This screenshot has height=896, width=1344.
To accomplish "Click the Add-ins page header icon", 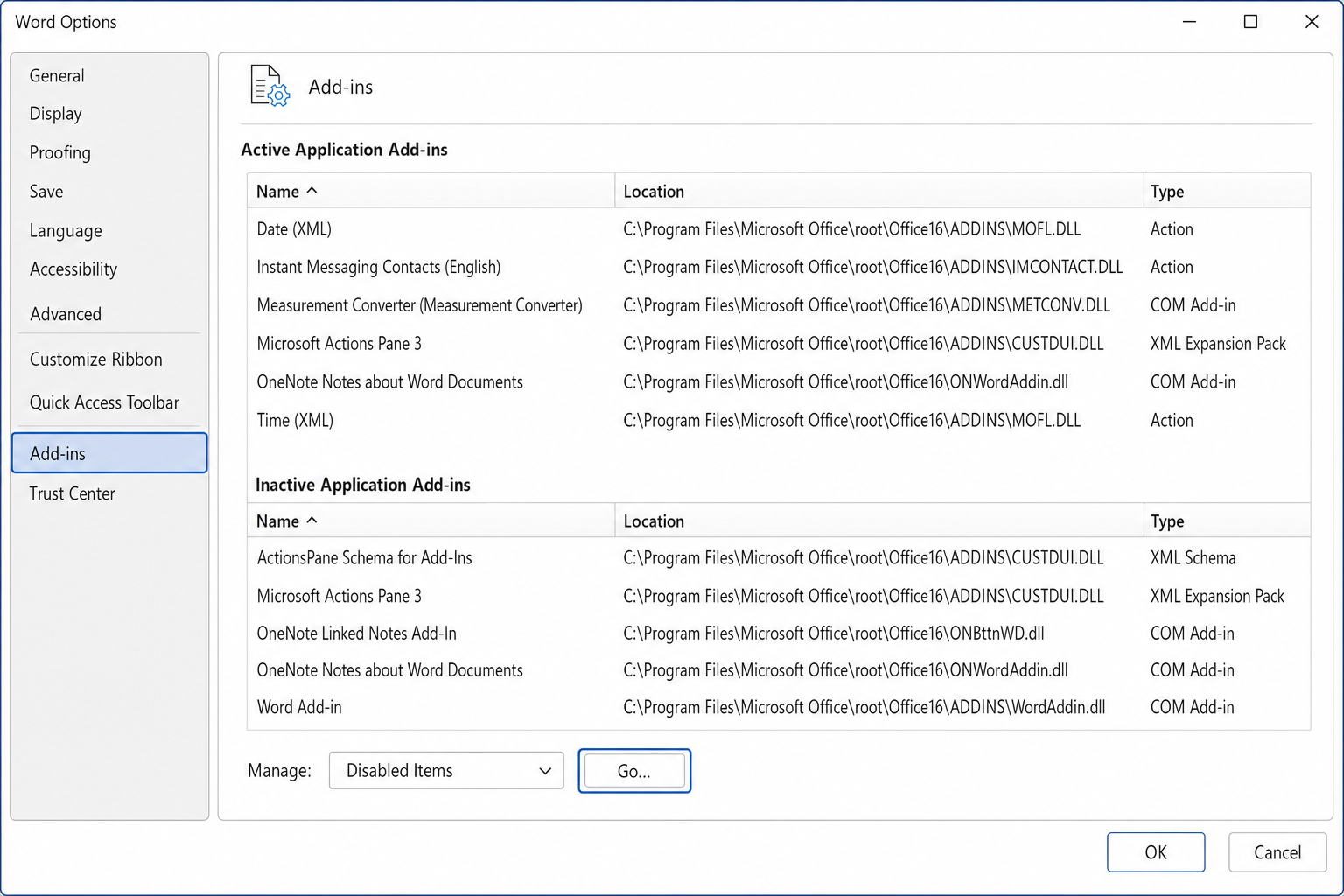I will (269, 86).
